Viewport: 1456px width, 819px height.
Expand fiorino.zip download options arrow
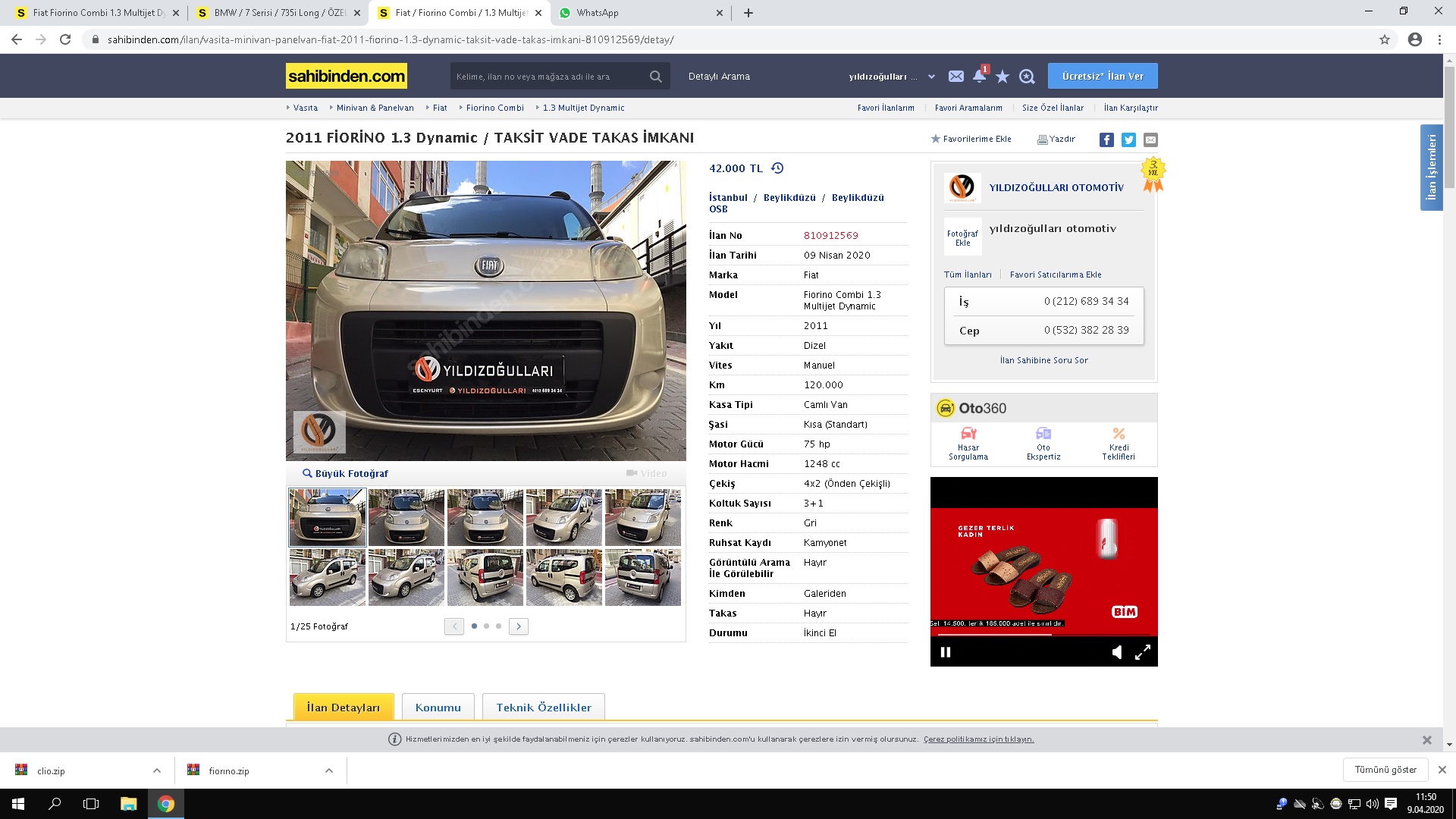(x=329, y=770)
